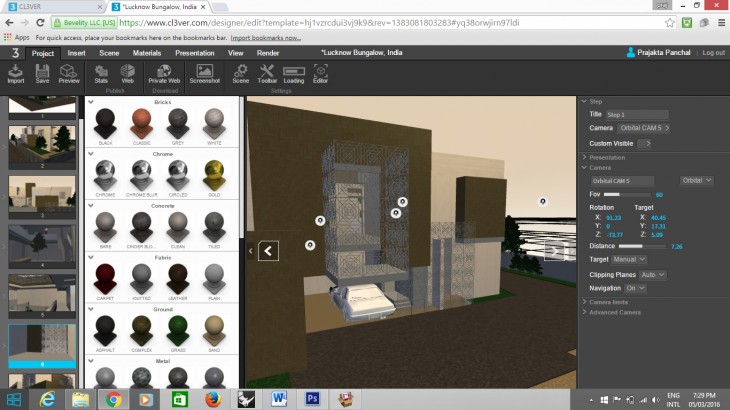
Task: Open Preview from the toolbar
Action: point(69,74)
